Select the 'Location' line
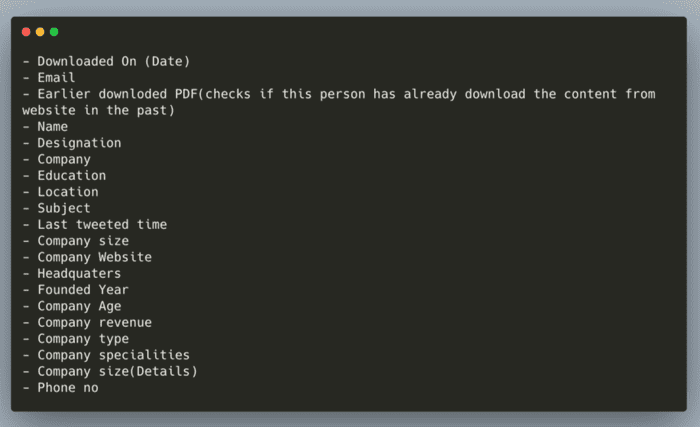 click(60, 192)
